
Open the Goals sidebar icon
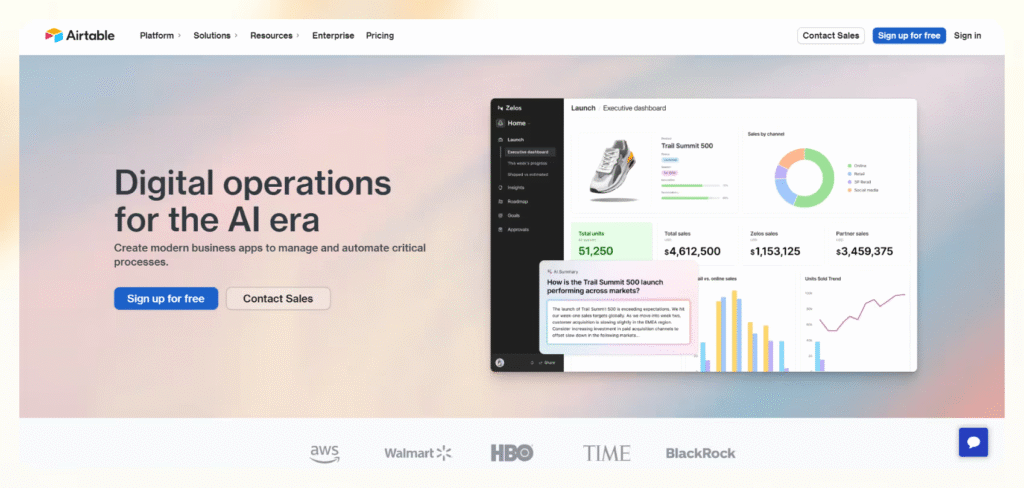point(500,215)
